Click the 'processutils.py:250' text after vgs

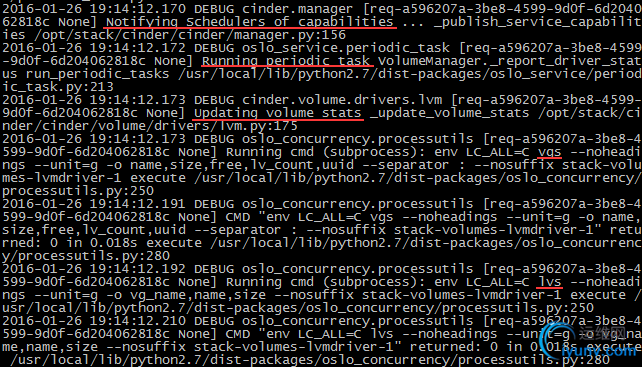coord(78,191)
